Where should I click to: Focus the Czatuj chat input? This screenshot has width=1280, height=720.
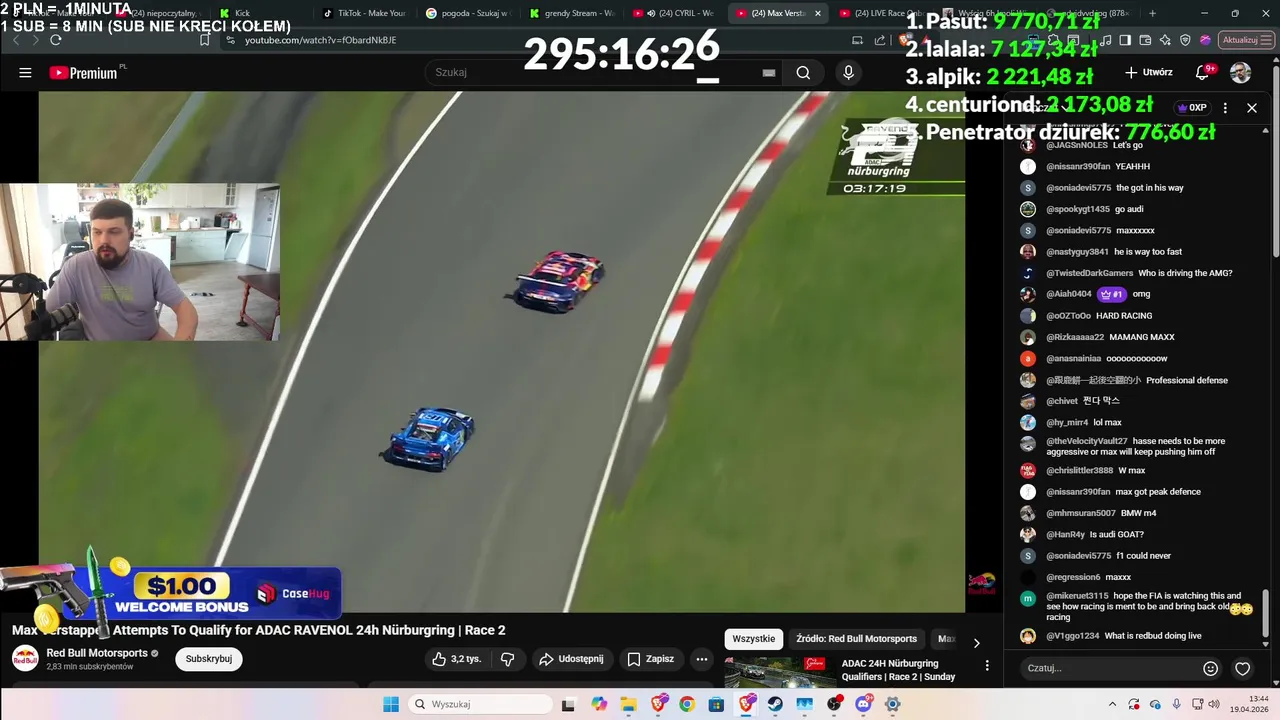[1110, 668]
